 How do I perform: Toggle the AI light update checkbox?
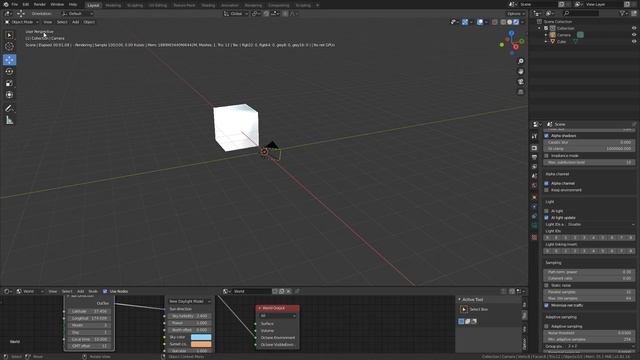[x=547, y=218]
